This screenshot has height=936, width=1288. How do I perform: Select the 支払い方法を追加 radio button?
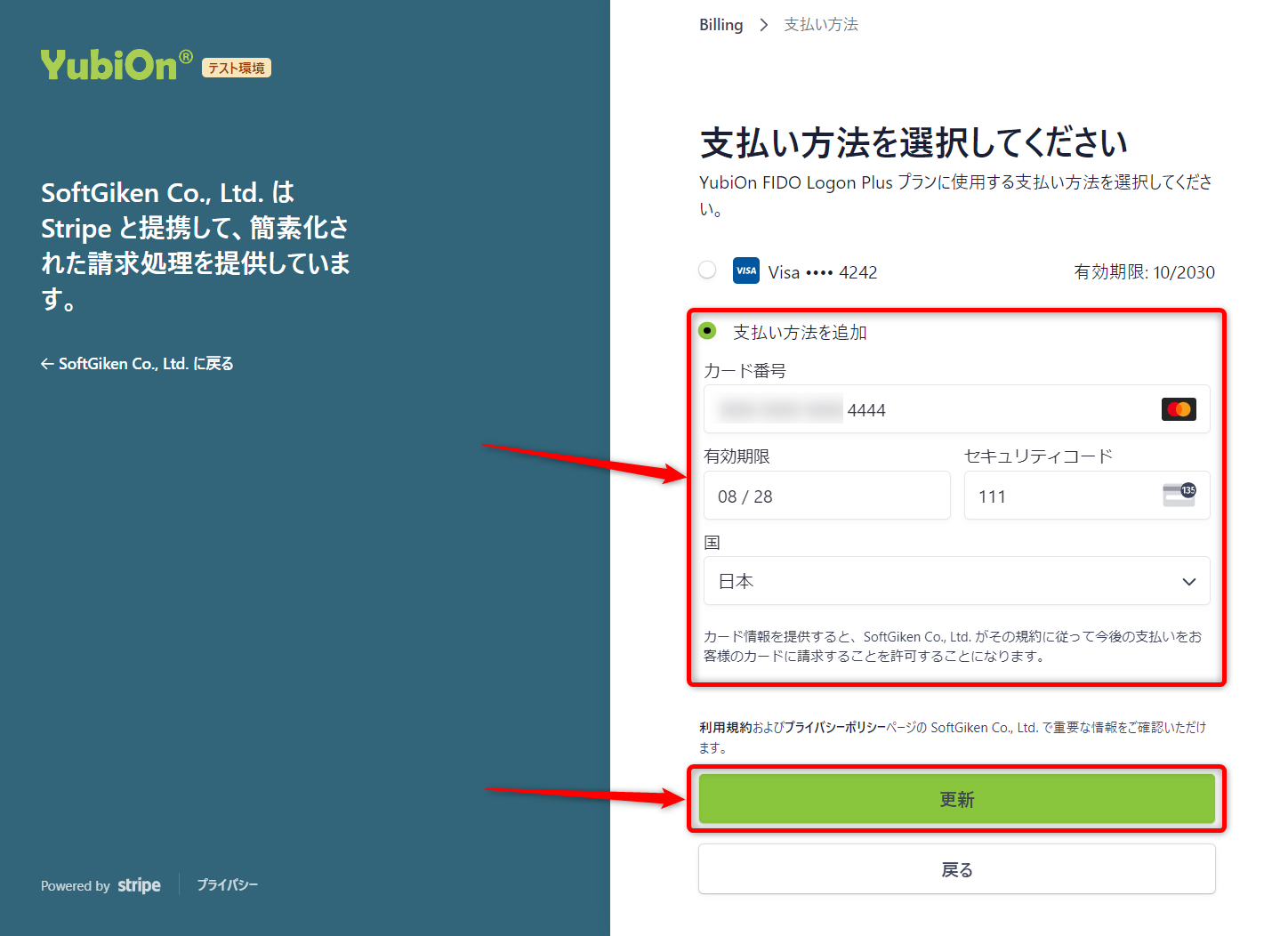pyautogui.click(x=707, y=331)
